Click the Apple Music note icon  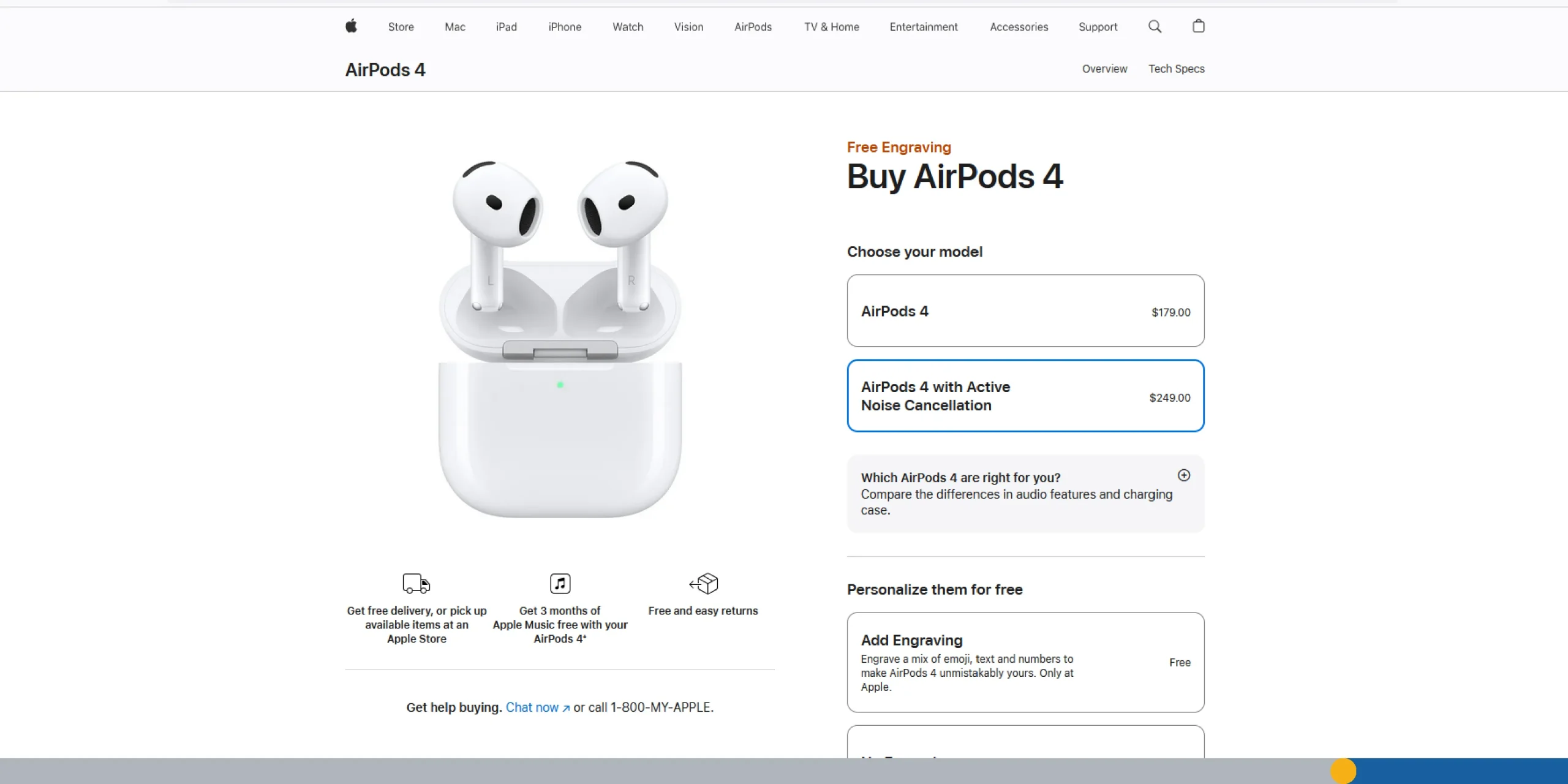click(x=560, y=583)
